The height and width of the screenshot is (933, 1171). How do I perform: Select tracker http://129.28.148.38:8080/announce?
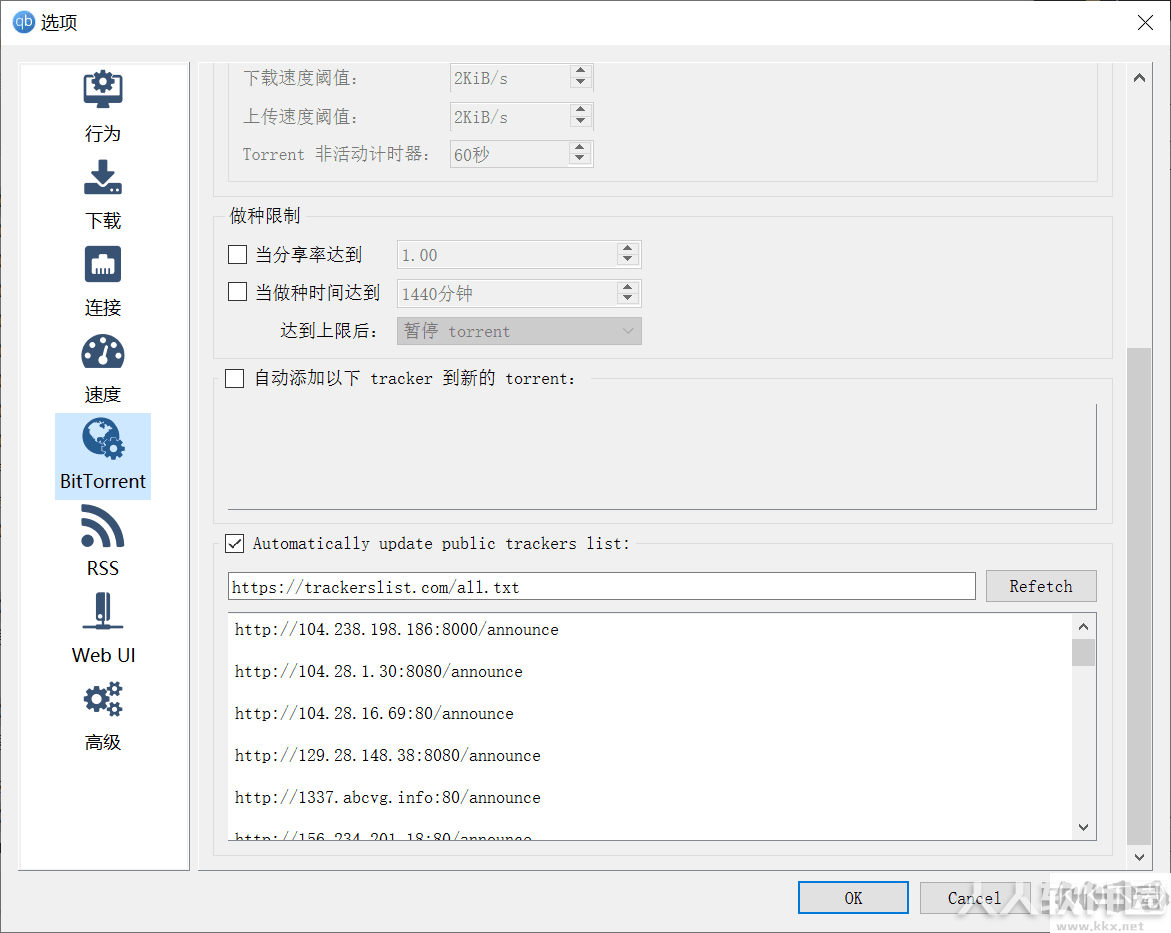[388, 755]
